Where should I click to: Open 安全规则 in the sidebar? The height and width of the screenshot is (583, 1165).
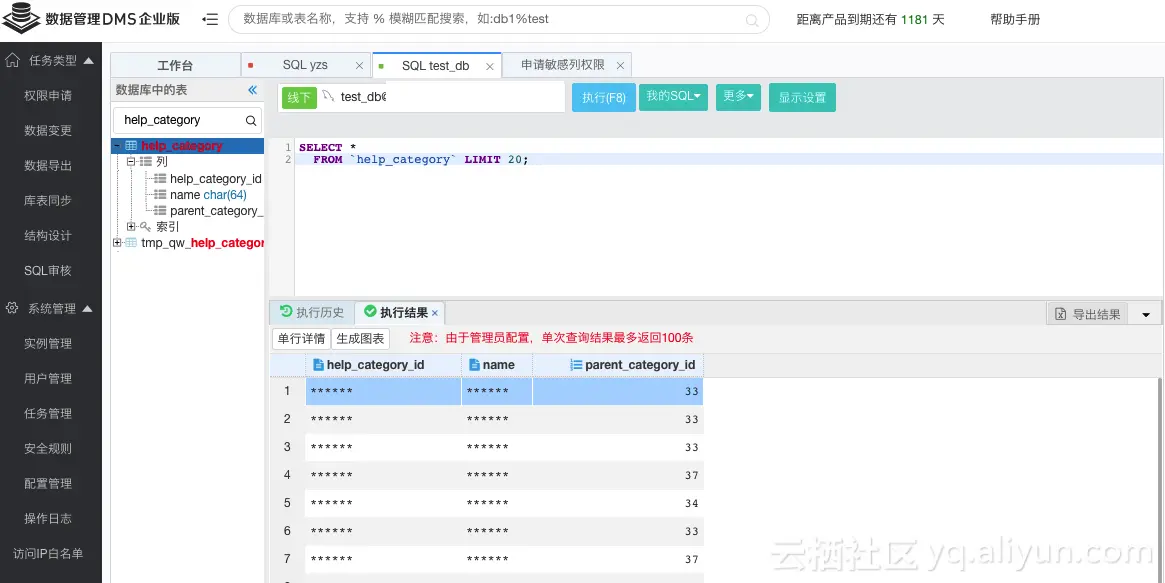pos(48,449)
